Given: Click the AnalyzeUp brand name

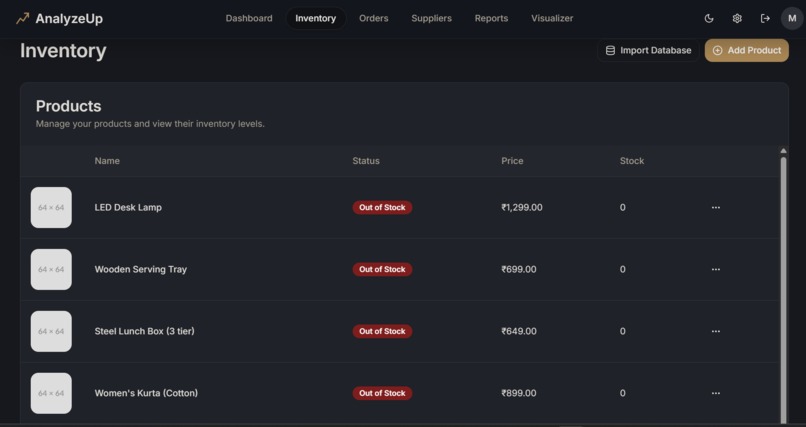Looking at the screenshot, I should [69, 18].
